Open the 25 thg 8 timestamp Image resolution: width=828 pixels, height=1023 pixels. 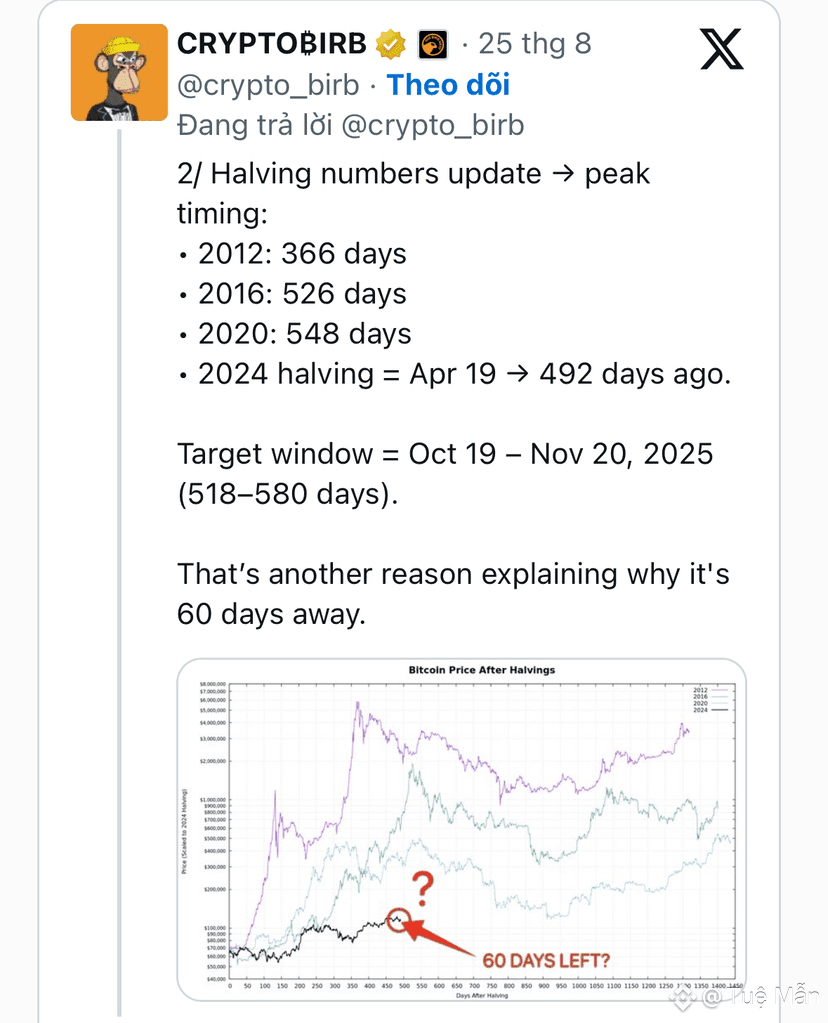tap(535, 44)
